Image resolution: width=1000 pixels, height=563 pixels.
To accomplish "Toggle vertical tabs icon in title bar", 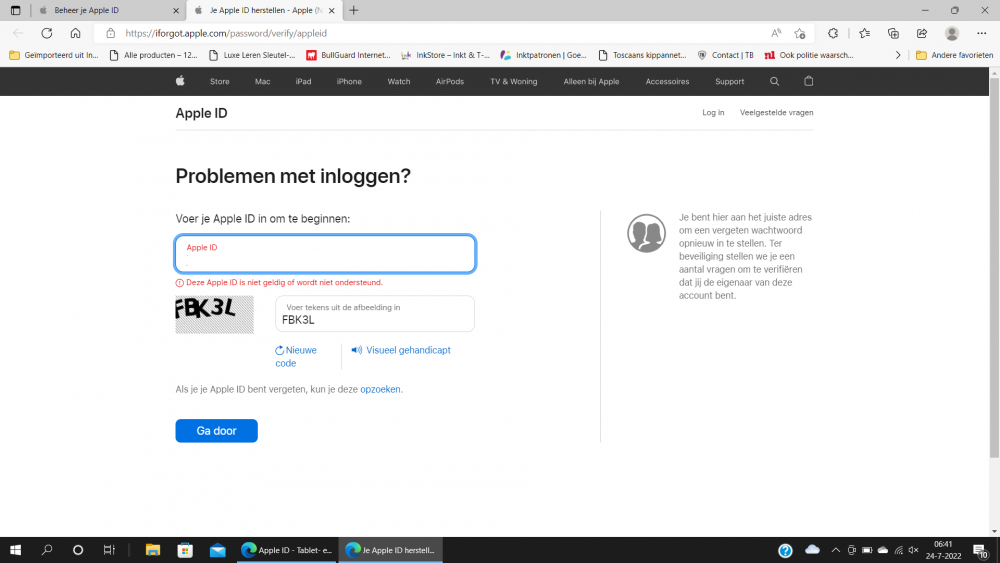I will pyautogui.click(x=15, y=10).
